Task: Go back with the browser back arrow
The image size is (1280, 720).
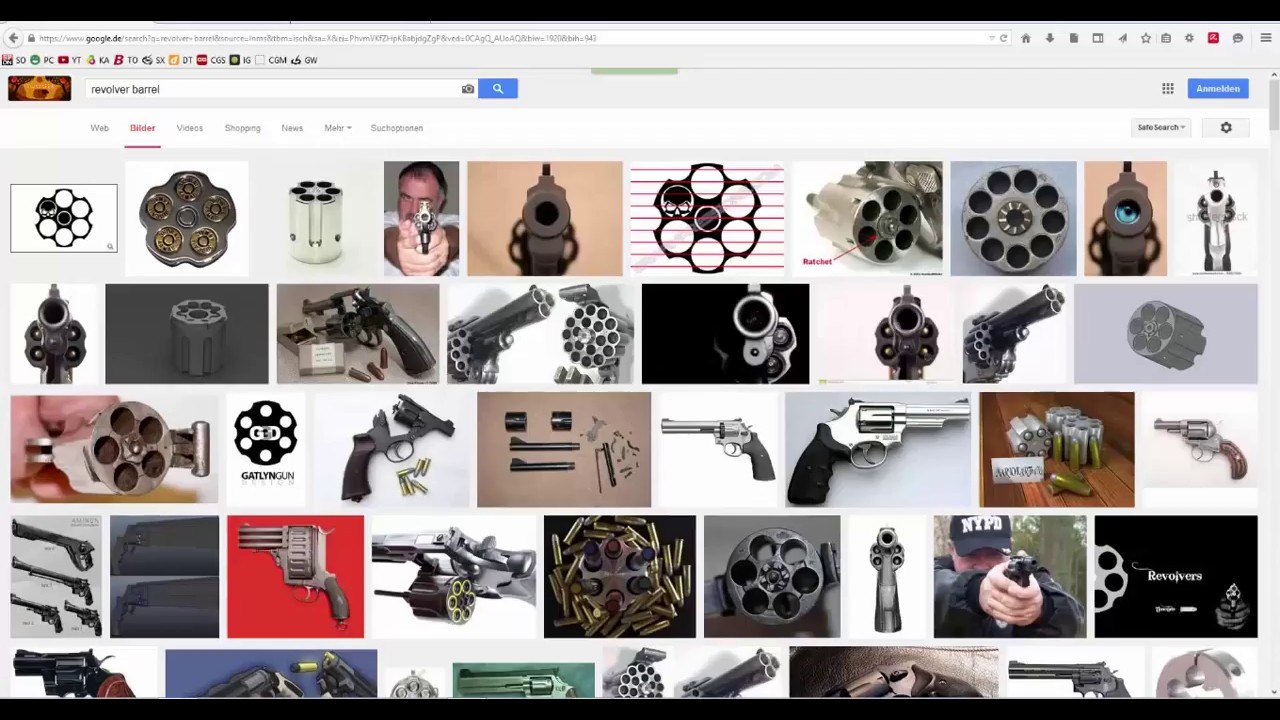Action: coord(13,38)
